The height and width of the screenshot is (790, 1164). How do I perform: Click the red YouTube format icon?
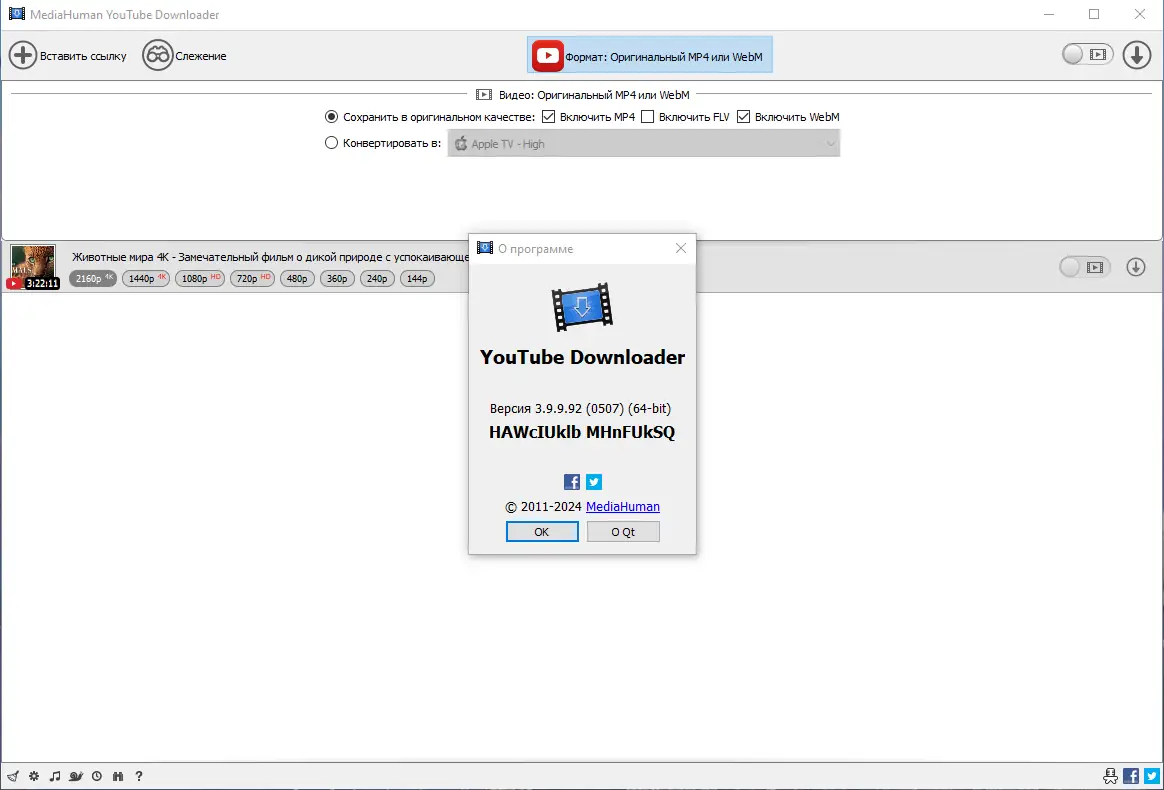pyautogui.click(x=548, y=56)
